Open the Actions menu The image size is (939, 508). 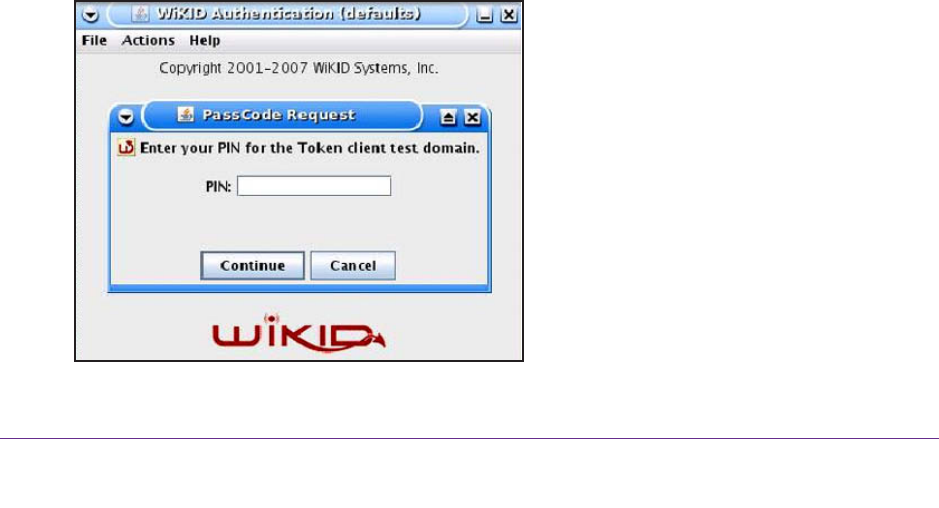148,40
